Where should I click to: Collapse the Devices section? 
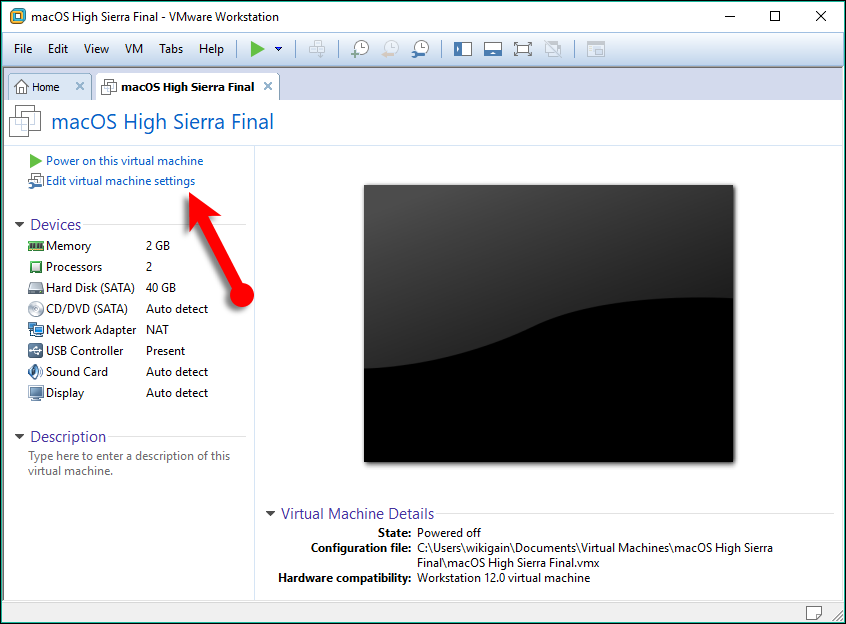19,224
